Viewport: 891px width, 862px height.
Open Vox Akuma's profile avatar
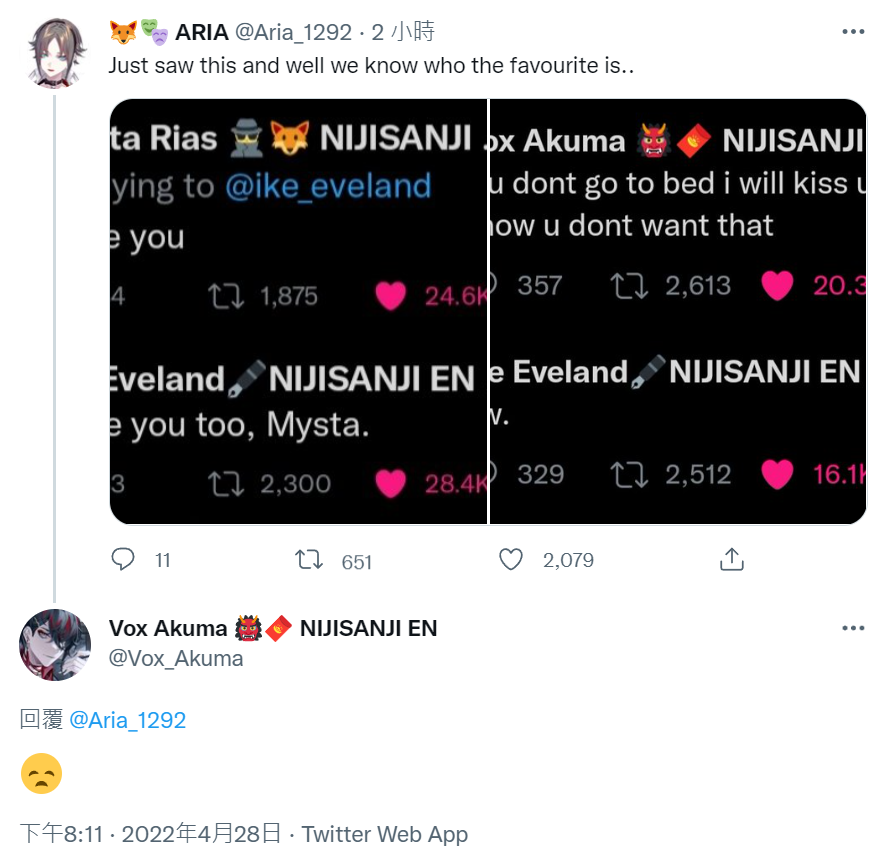point(55,645)
